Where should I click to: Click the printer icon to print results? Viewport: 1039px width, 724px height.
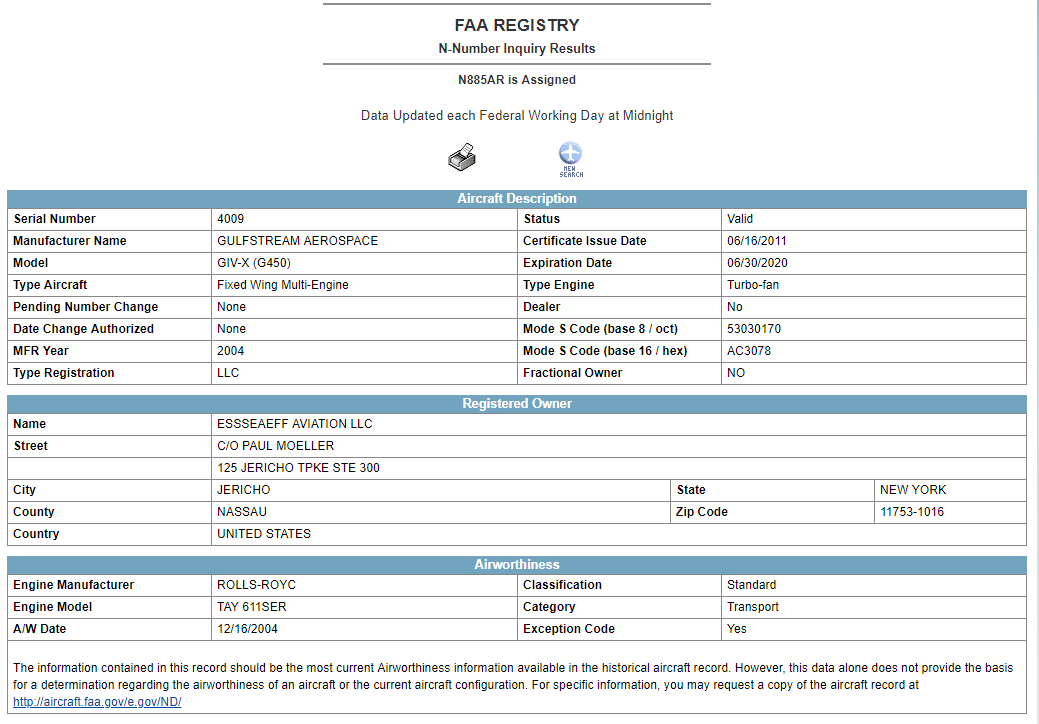click(462, 157)
